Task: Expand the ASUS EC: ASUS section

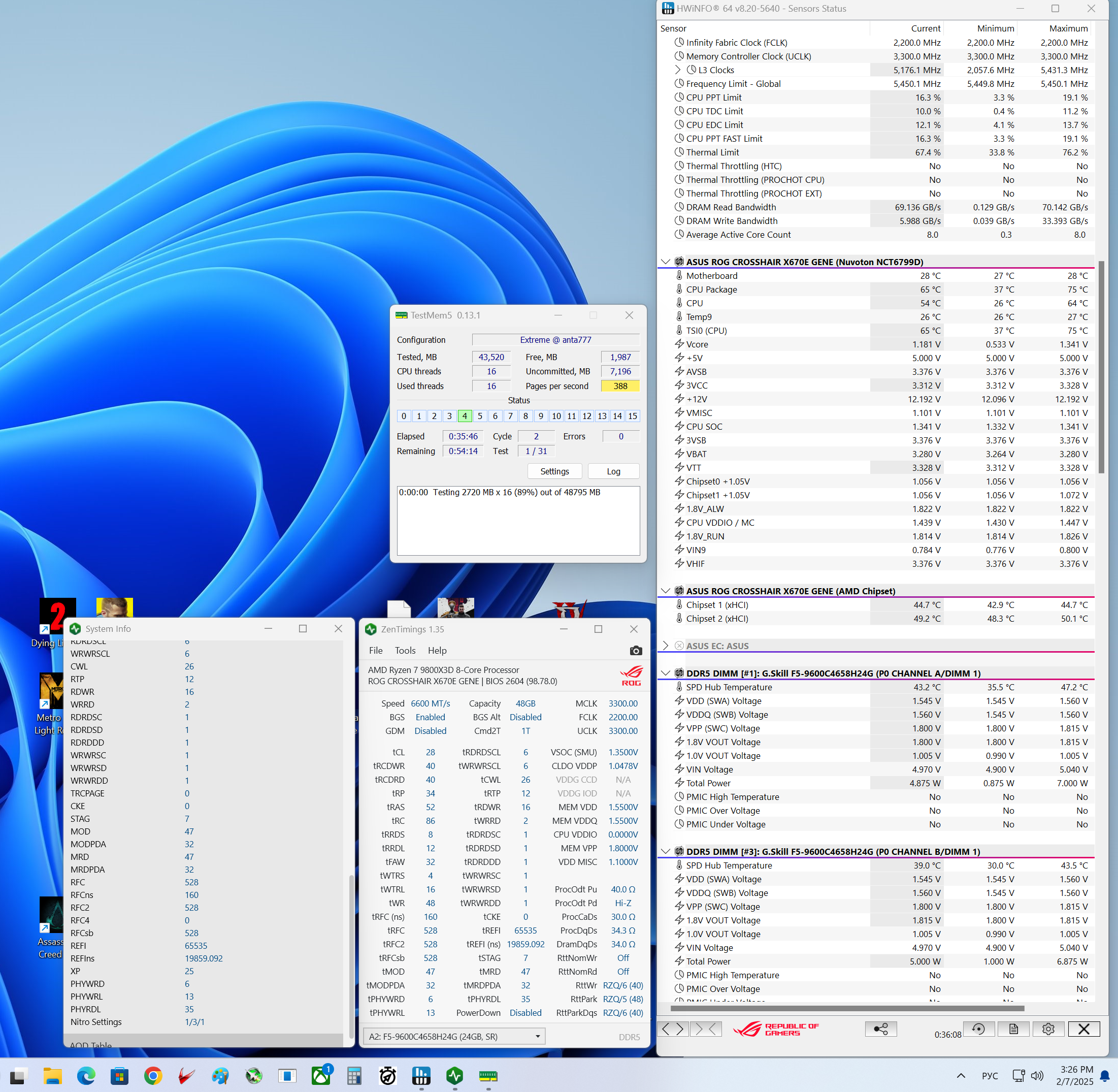Action: (665, 646)
